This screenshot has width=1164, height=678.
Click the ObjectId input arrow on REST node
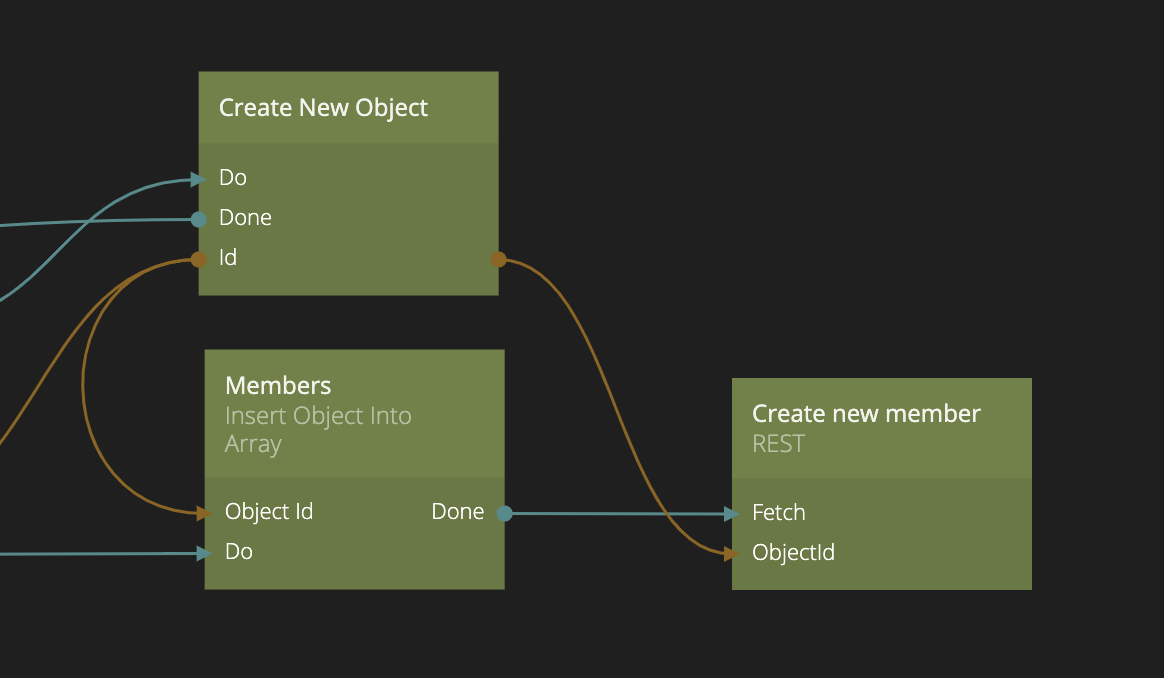[x=733, y=553]
